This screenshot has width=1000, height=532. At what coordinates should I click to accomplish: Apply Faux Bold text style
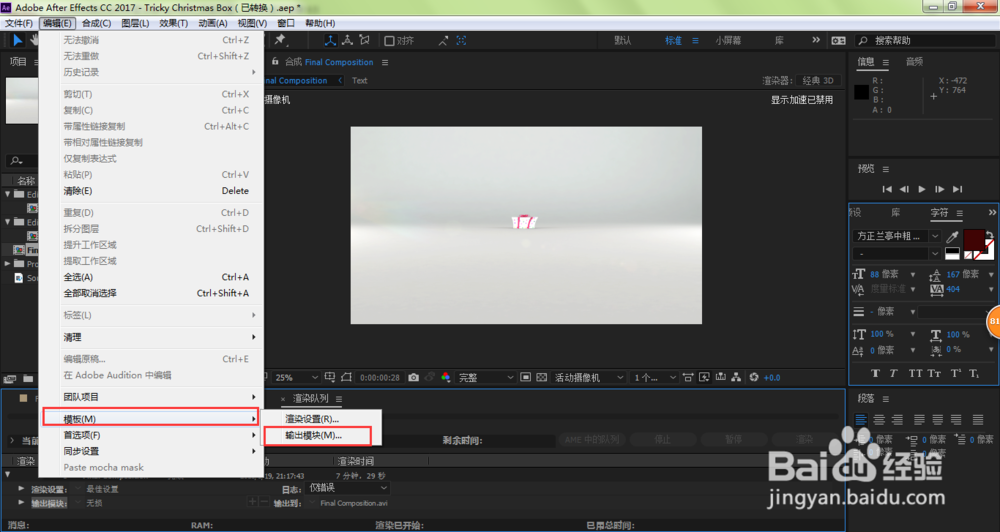[875, 374]
